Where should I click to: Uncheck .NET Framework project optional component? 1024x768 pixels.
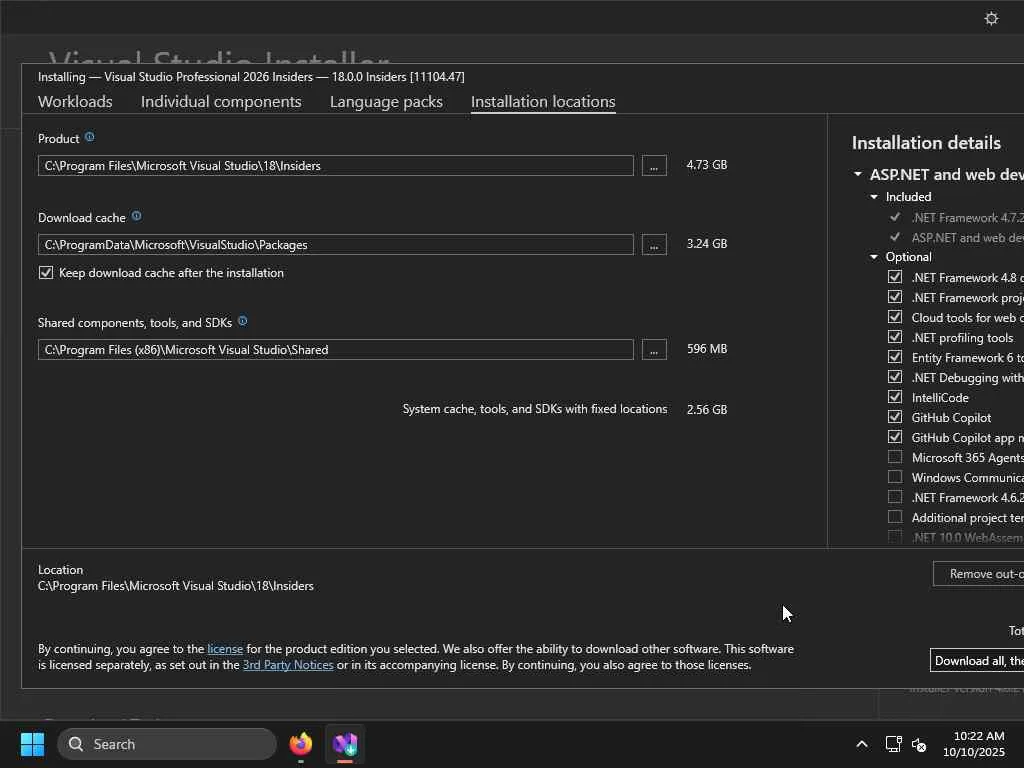(895, 297)
